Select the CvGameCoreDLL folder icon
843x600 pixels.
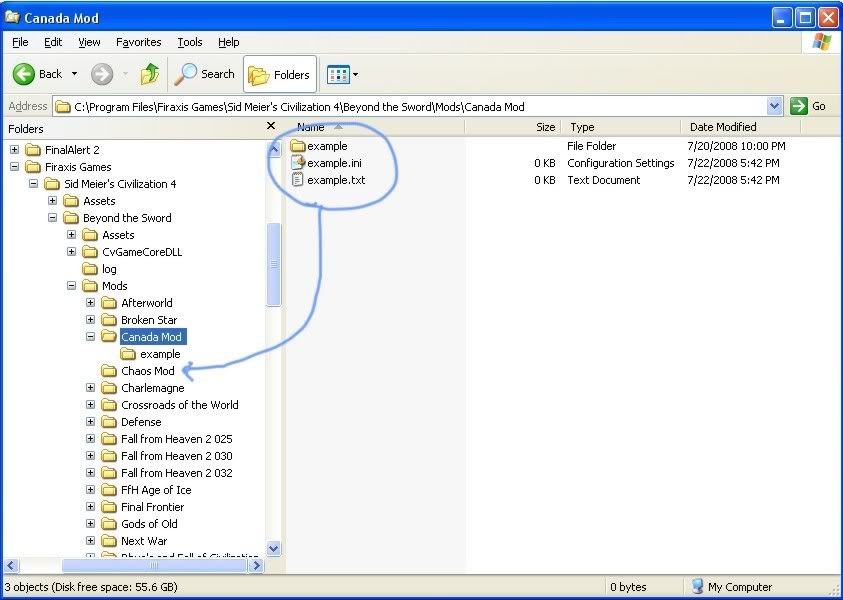pos(90,252)
